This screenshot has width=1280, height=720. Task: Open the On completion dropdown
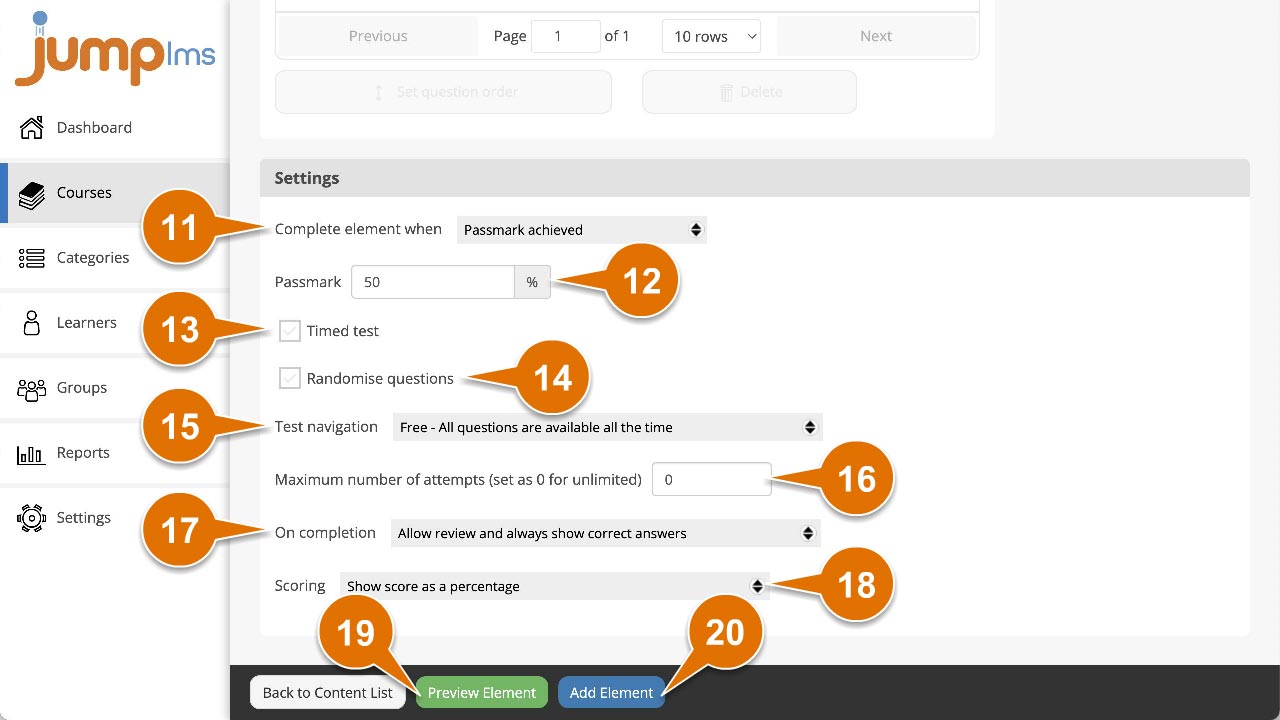pyautogui.click(x=605, y=533)
